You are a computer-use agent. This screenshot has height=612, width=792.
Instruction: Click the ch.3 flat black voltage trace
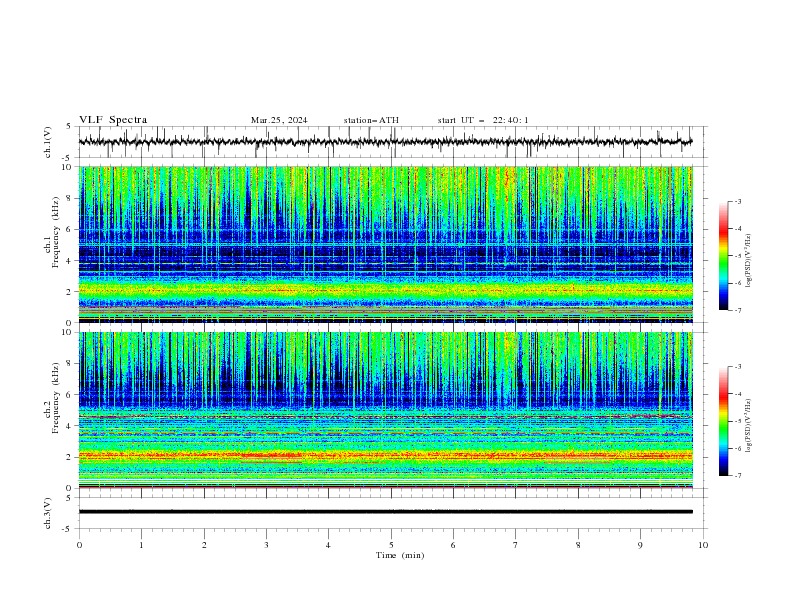(385, 512)
